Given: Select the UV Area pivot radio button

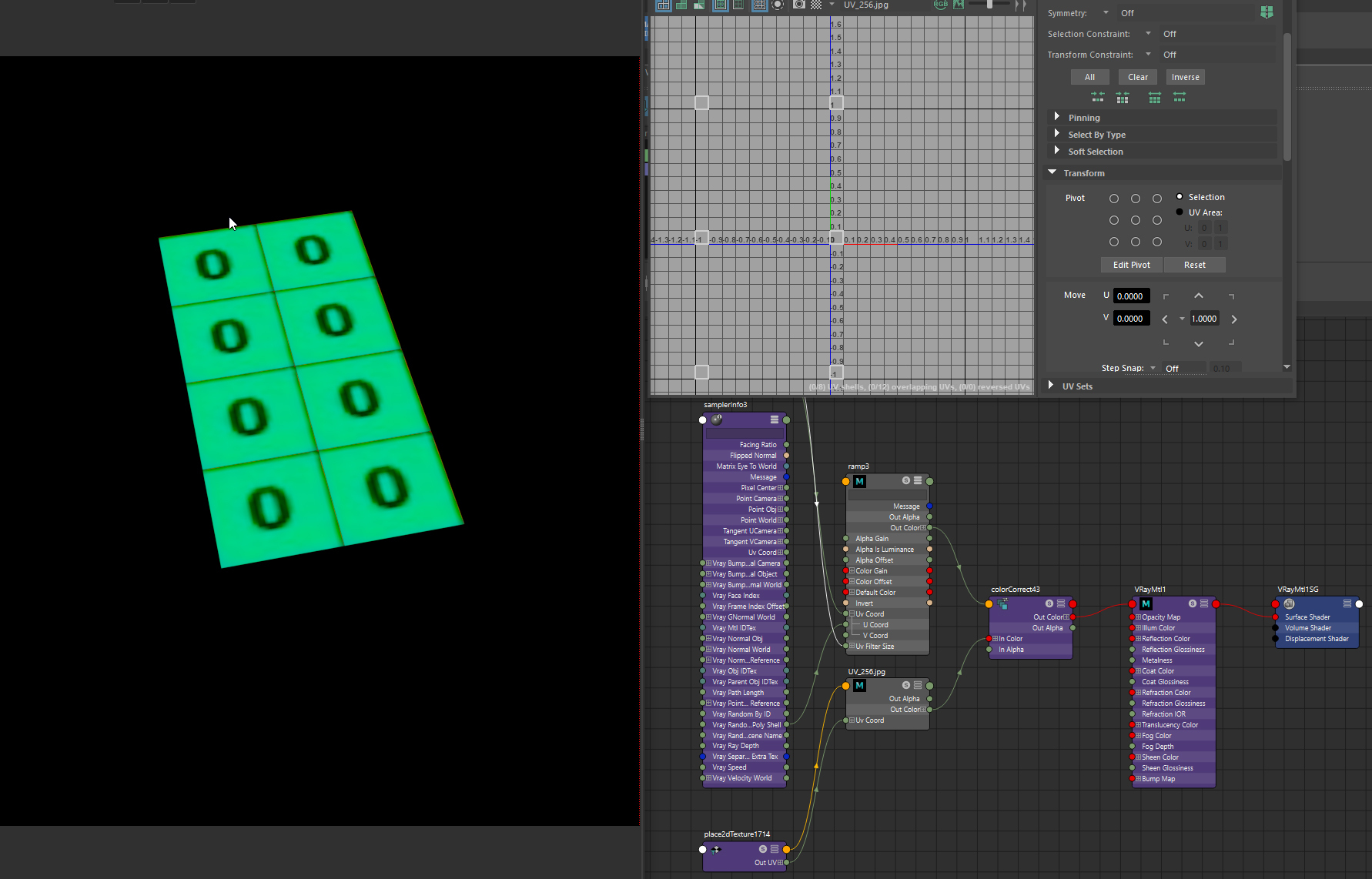Looking at the screenshot, I should point(1180,212).
